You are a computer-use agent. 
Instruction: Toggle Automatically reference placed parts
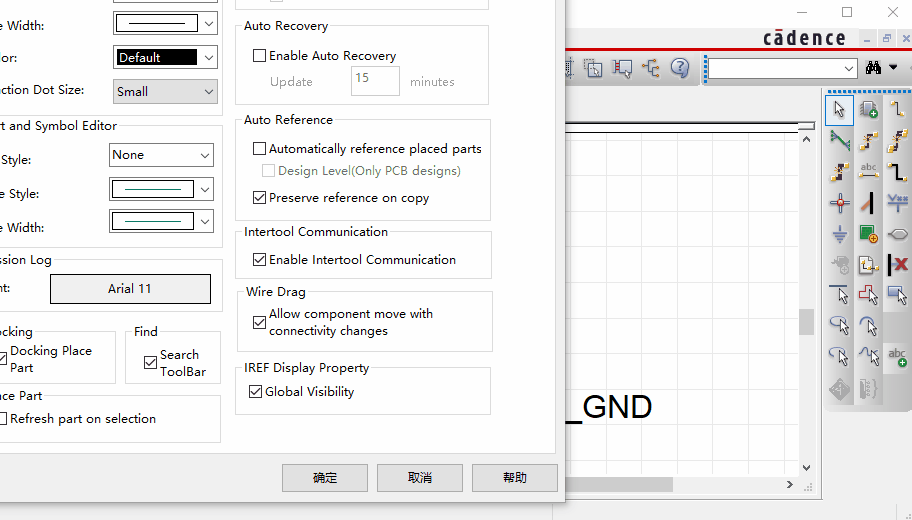[x=260, y=149]
